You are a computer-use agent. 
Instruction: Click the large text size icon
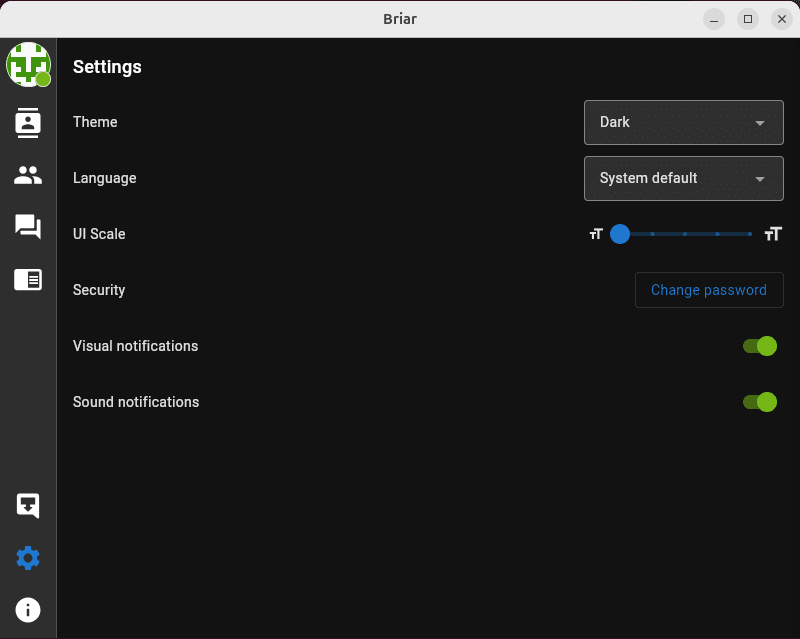tap(772, 234)
